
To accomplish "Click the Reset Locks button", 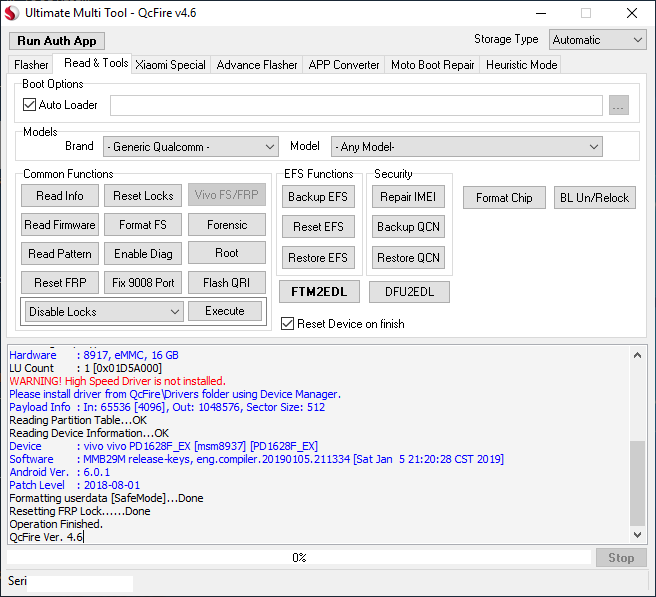I will pyautogui.click(x=143, y=196).
